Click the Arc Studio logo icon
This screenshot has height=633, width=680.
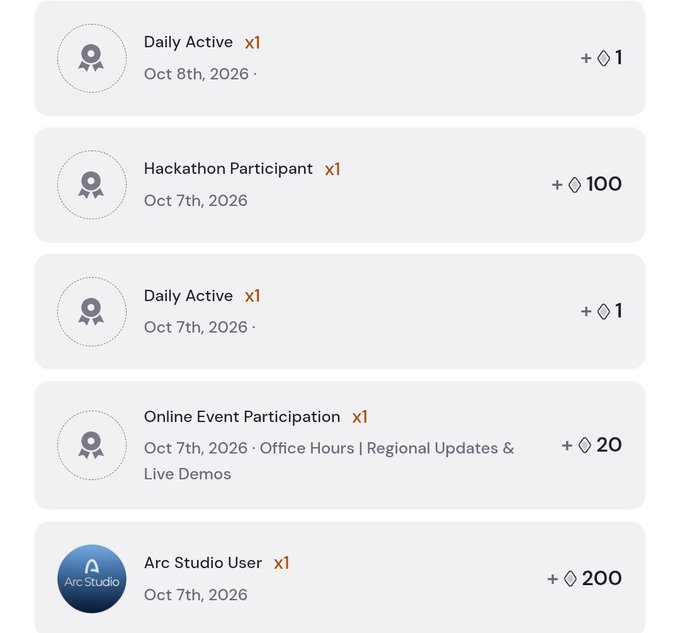(x=92, y=578)
